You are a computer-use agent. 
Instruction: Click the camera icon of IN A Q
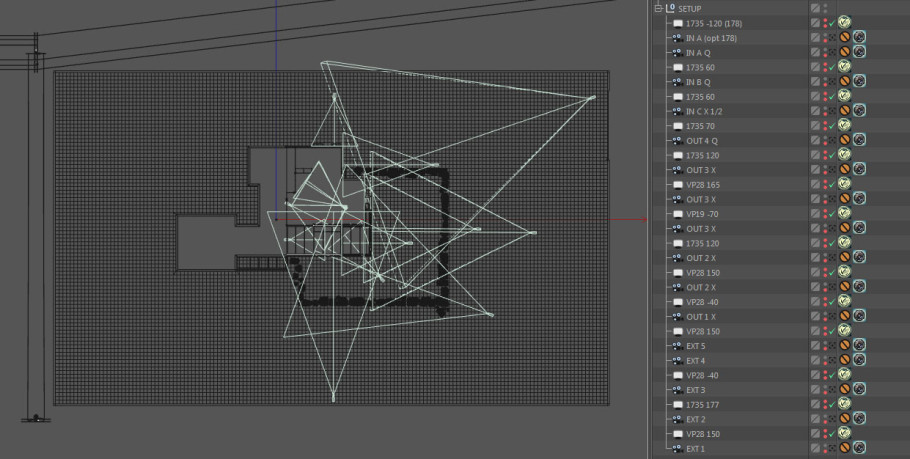pyautogui.click(x=677, y=52)
